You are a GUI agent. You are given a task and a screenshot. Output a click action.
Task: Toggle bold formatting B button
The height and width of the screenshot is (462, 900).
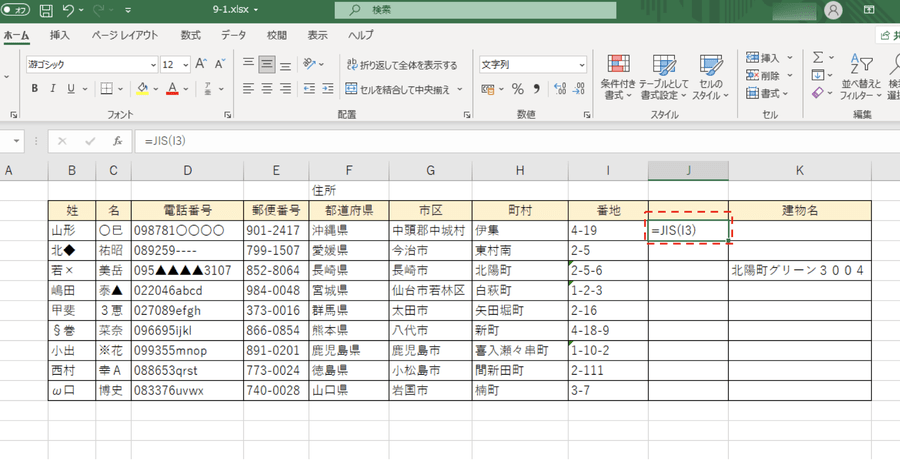click(35, 89)
